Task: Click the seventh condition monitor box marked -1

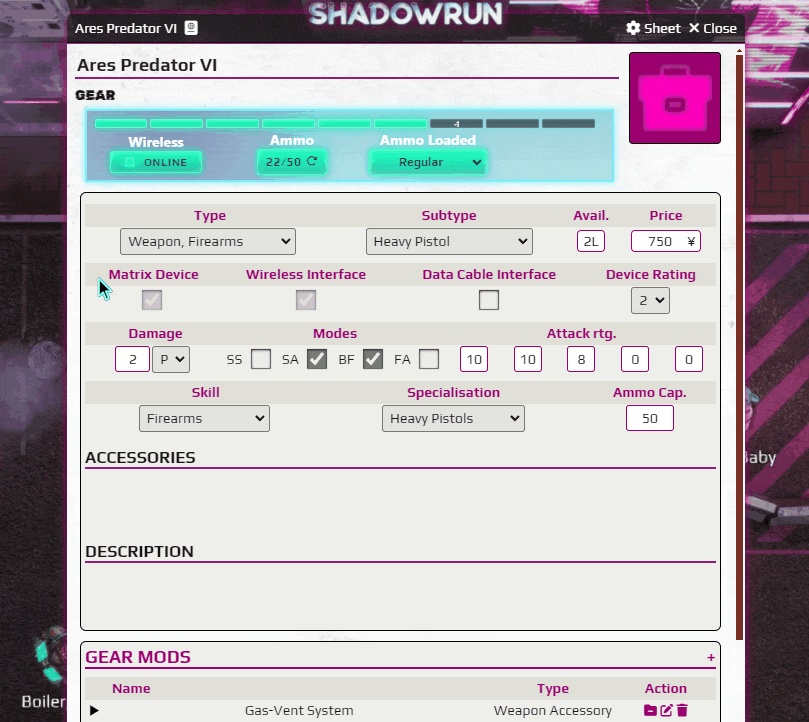Action: click(456, 123)
